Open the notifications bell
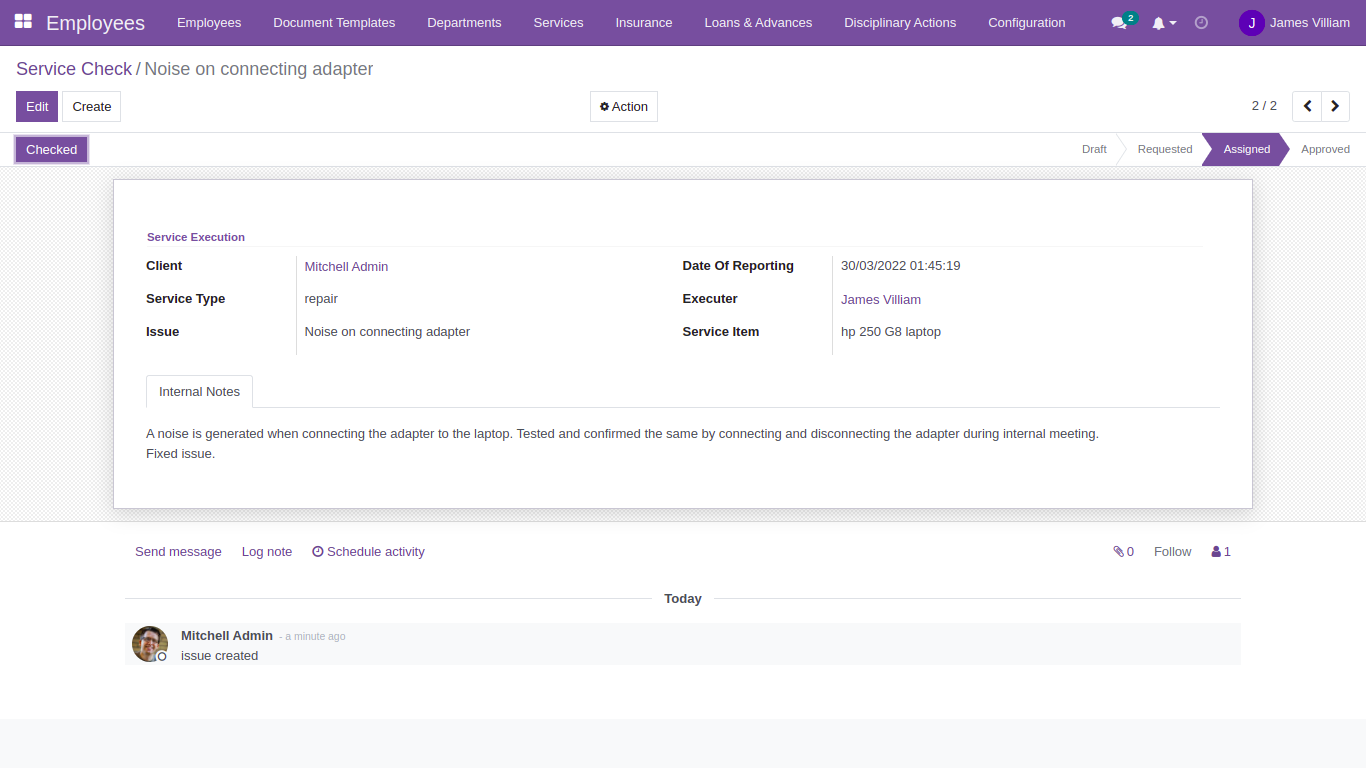Screen dimensions: 1366x768 (x=1159, y=22)
